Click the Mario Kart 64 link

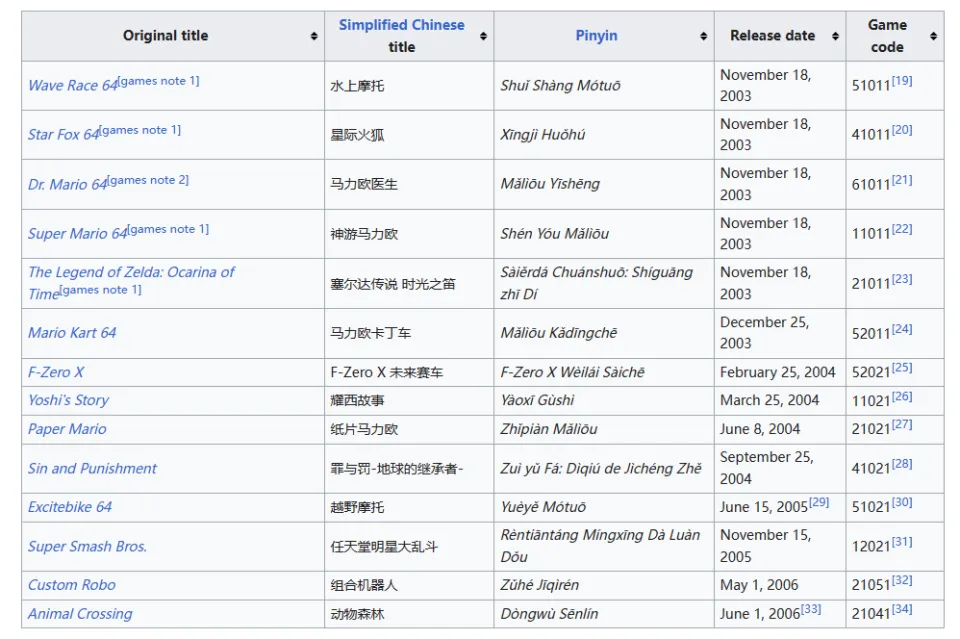pos(72,333)
